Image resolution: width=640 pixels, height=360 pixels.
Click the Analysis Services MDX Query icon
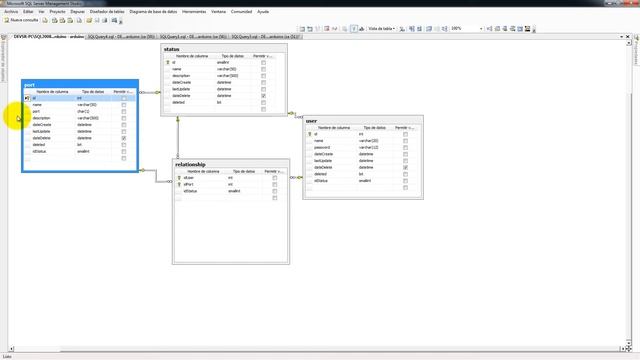pyautogui.click(x=54, y=20)
